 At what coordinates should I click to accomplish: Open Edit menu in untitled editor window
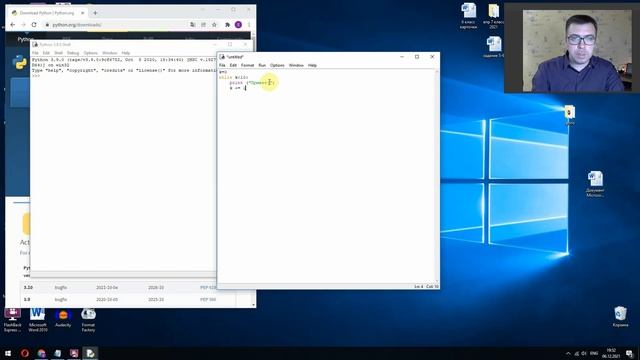[x=233, y=65]
